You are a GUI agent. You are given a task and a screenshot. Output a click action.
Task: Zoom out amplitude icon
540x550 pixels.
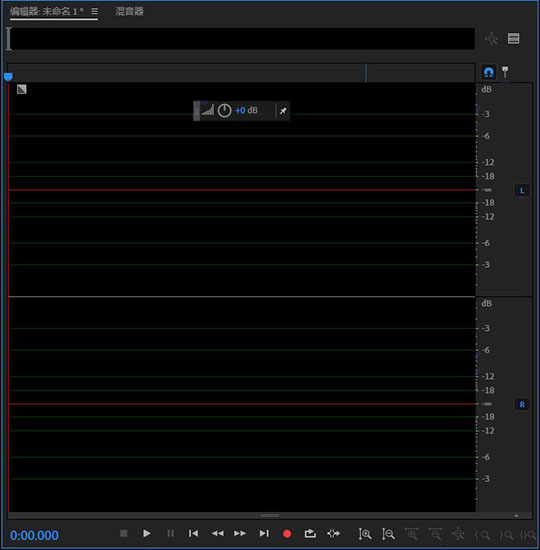pyautogui.click(x=388, y=534)
